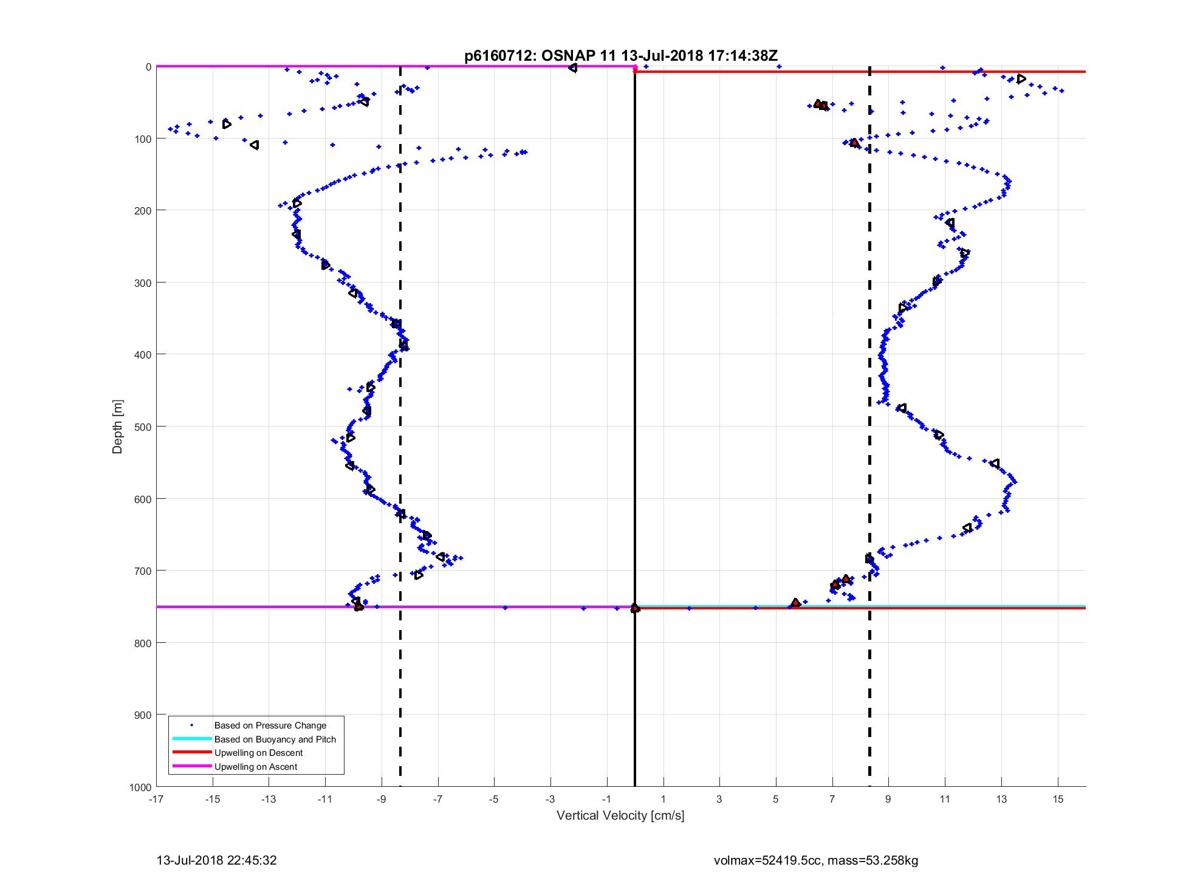This screenshot has height=885, width=1200.
Task: Click the positive 1 velocity tick label
Action: [x=663, y=800]
